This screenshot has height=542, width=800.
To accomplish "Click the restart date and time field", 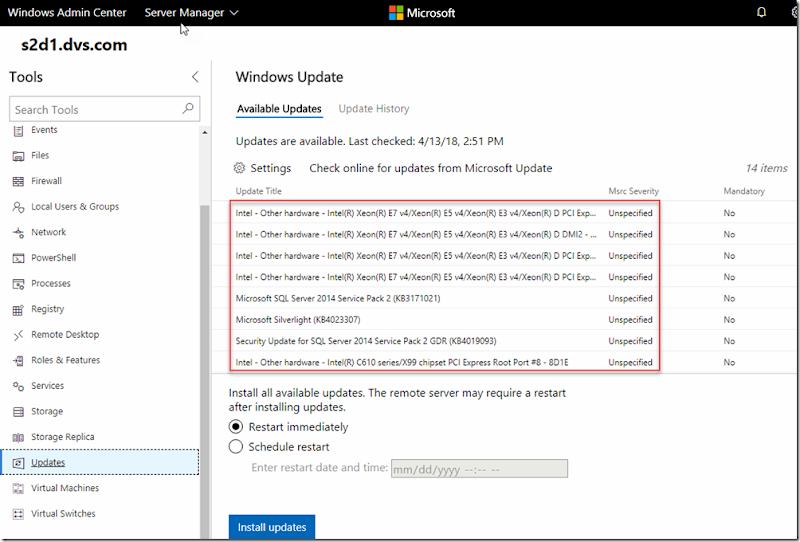I will click(479, 469).
